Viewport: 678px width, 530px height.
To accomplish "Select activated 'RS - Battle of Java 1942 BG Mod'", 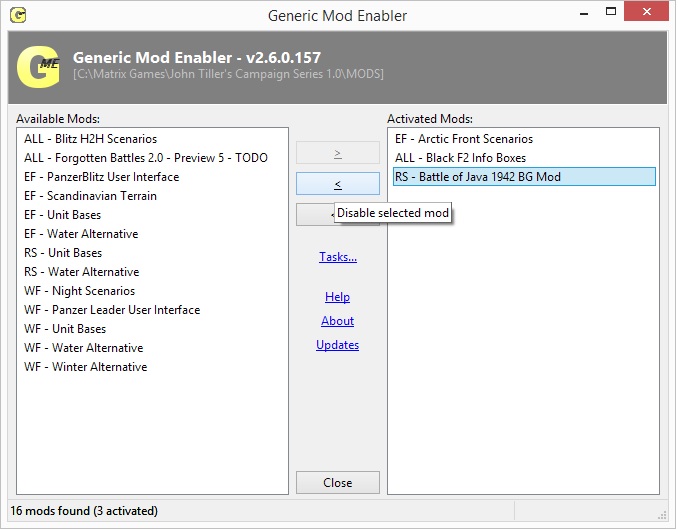I will 524,177.
